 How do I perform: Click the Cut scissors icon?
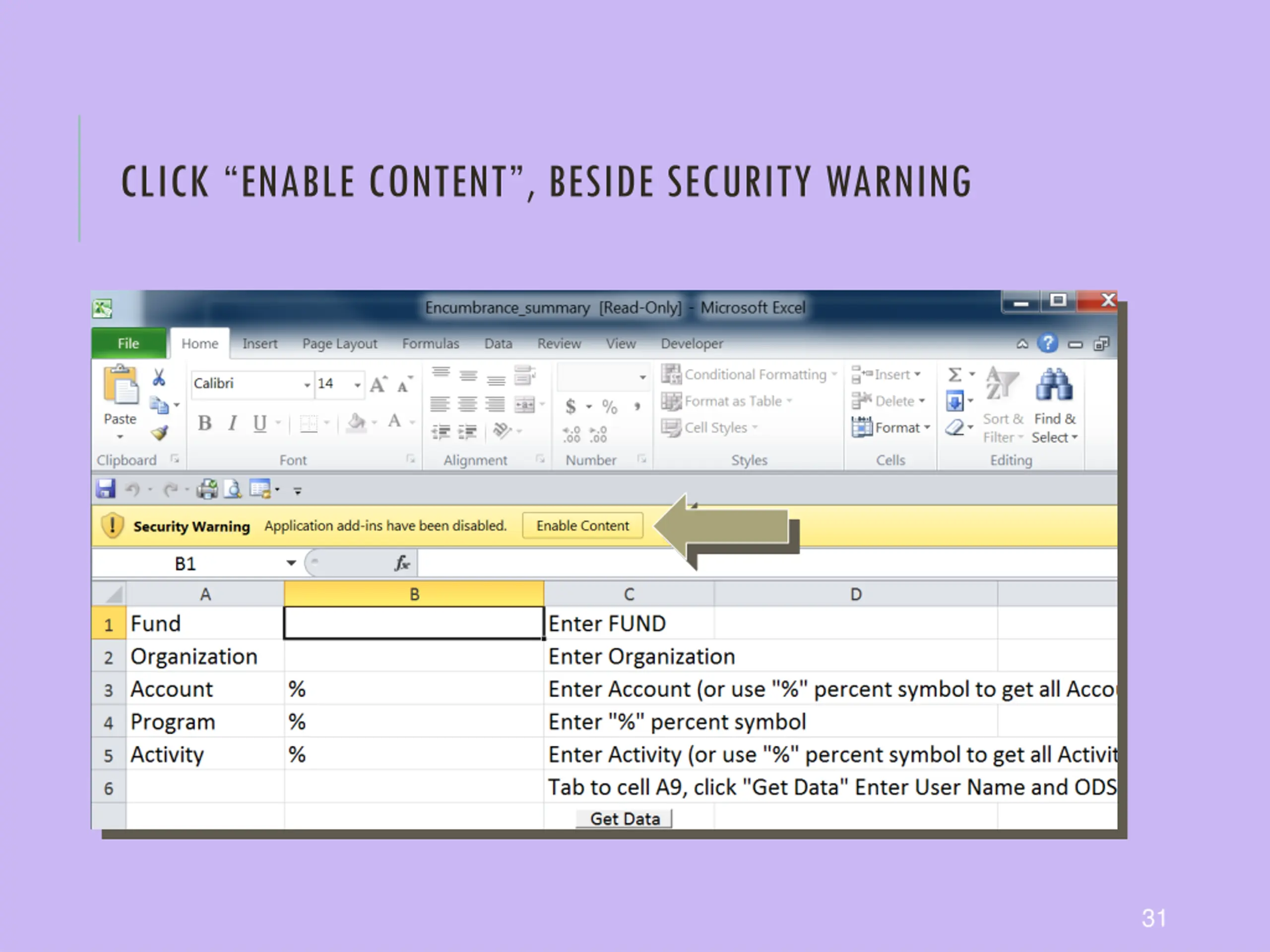point(159,378)
